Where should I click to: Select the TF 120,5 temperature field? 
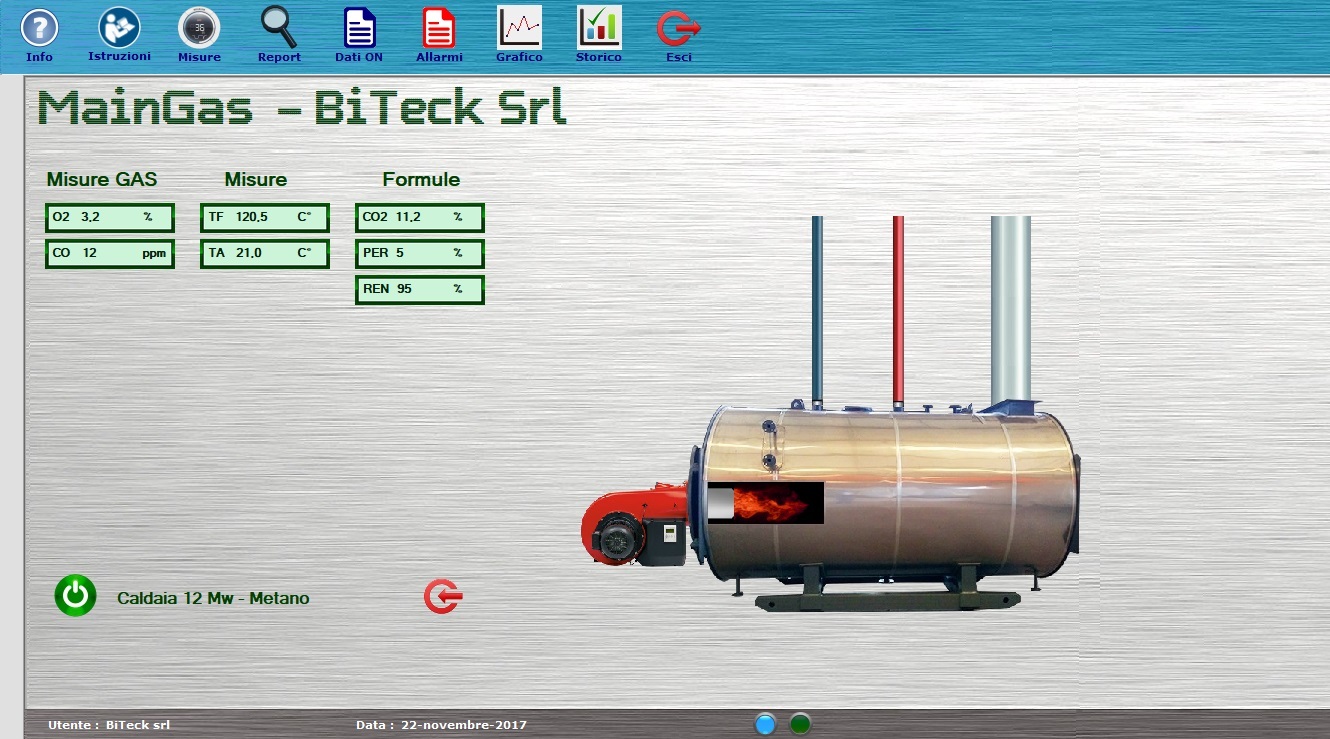click(x=265, y=217)
